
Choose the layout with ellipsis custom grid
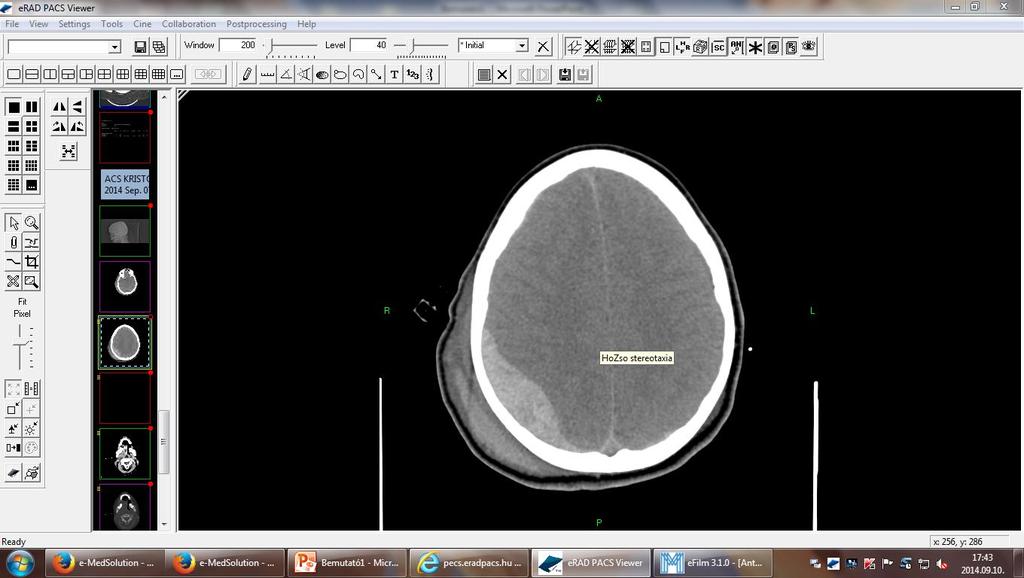[176, 74]
